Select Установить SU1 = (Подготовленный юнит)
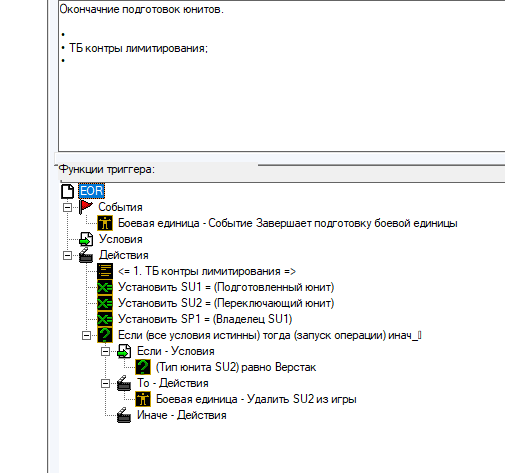The width and height of the screenshot is (505, 473). pyautogui.click(x=226, y=287)
